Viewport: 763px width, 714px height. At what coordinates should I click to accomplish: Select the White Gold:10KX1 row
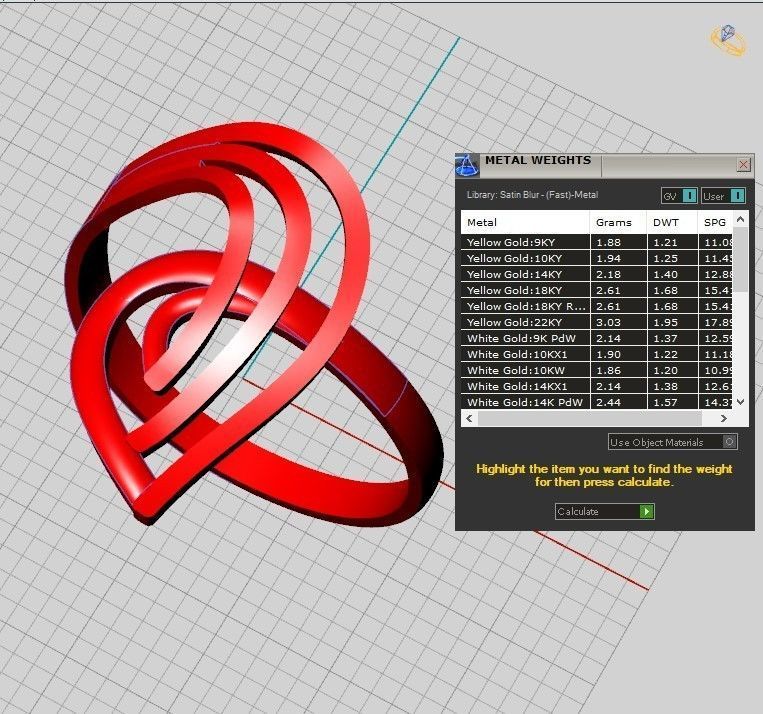pyautogui.click(x=597, y=354)
